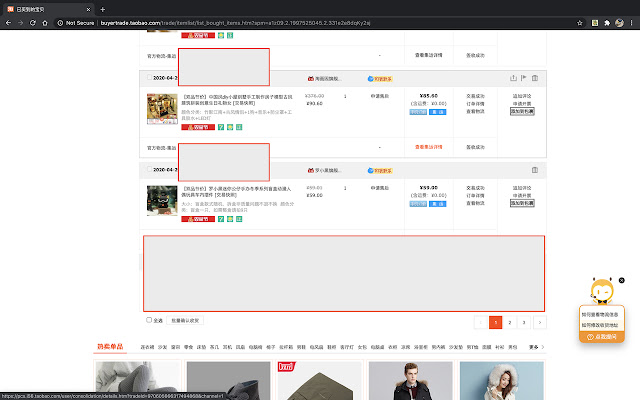
Task: Close the Taobao browser tab
Action: pyautogui.click(x=88, y=9)
